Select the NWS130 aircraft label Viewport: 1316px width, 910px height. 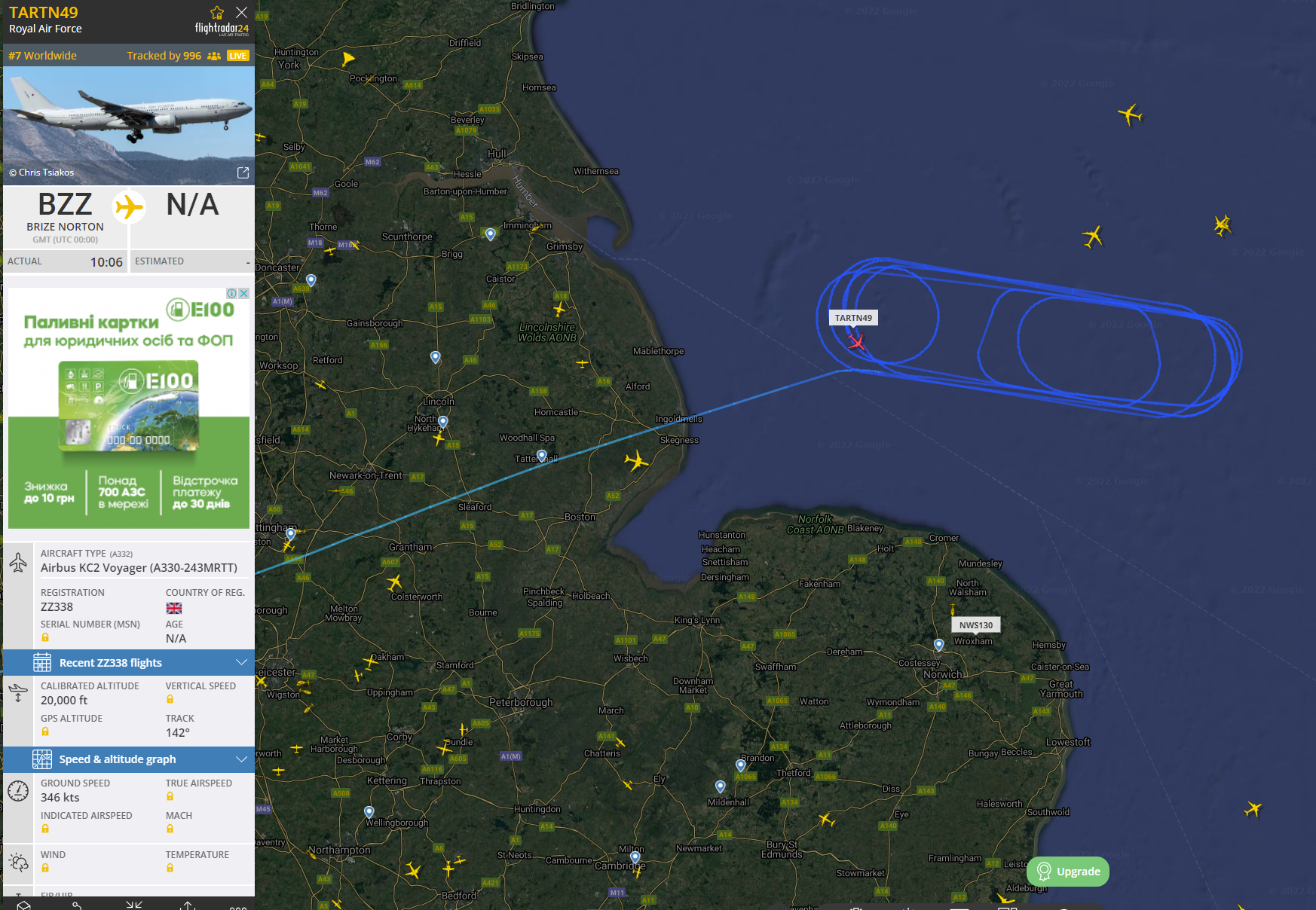click(x=976, y=625)
